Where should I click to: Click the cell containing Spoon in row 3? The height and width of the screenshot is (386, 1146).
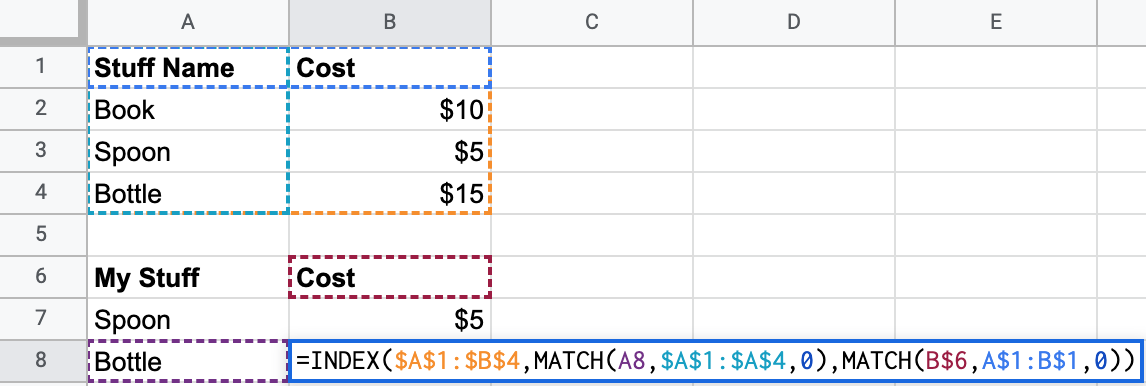coord(189,151)
